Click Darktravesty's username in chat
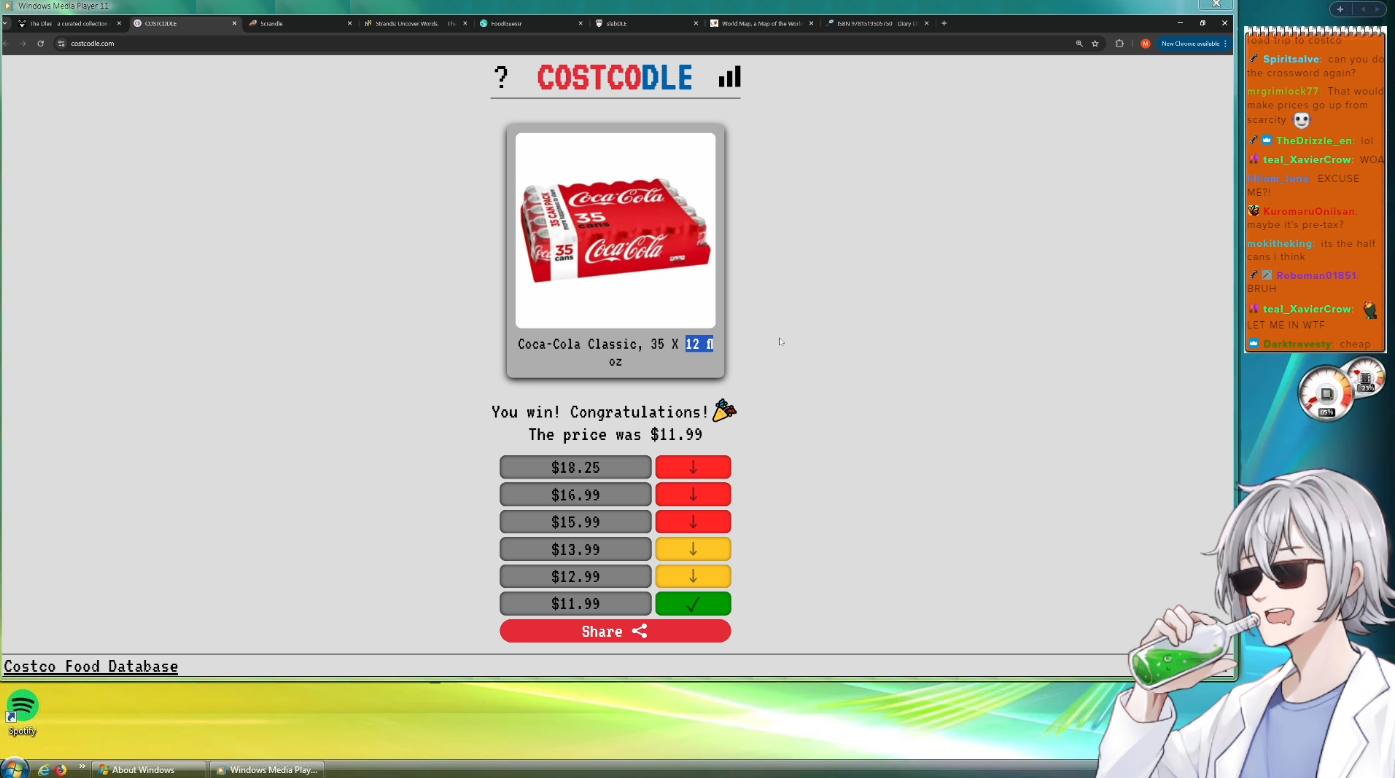The width and height of the screenshot is (1395, 778). [1297, 344]
